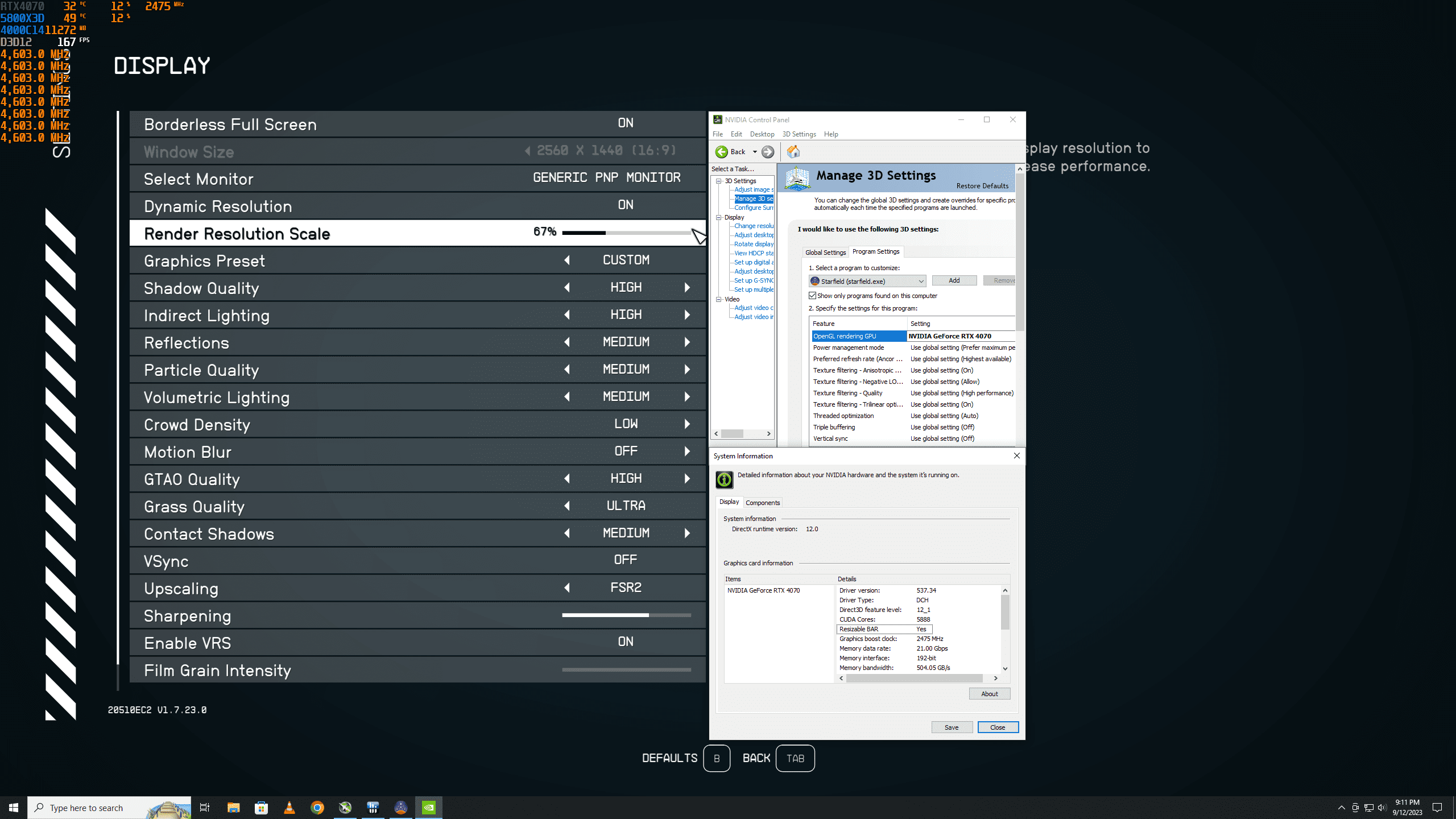1456x819 pixels.
Task: Change Upscaling with left arrow
Action: (567, 588)
